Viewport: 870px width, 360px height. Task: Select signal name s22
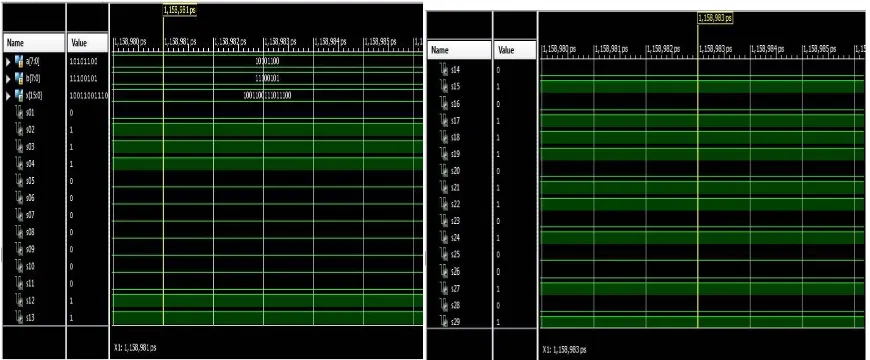tap(455, 204)
